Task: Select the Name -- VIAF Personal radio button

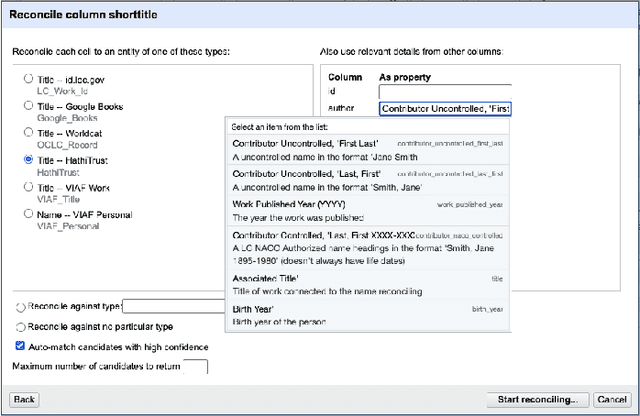Action: click(28, 214)
